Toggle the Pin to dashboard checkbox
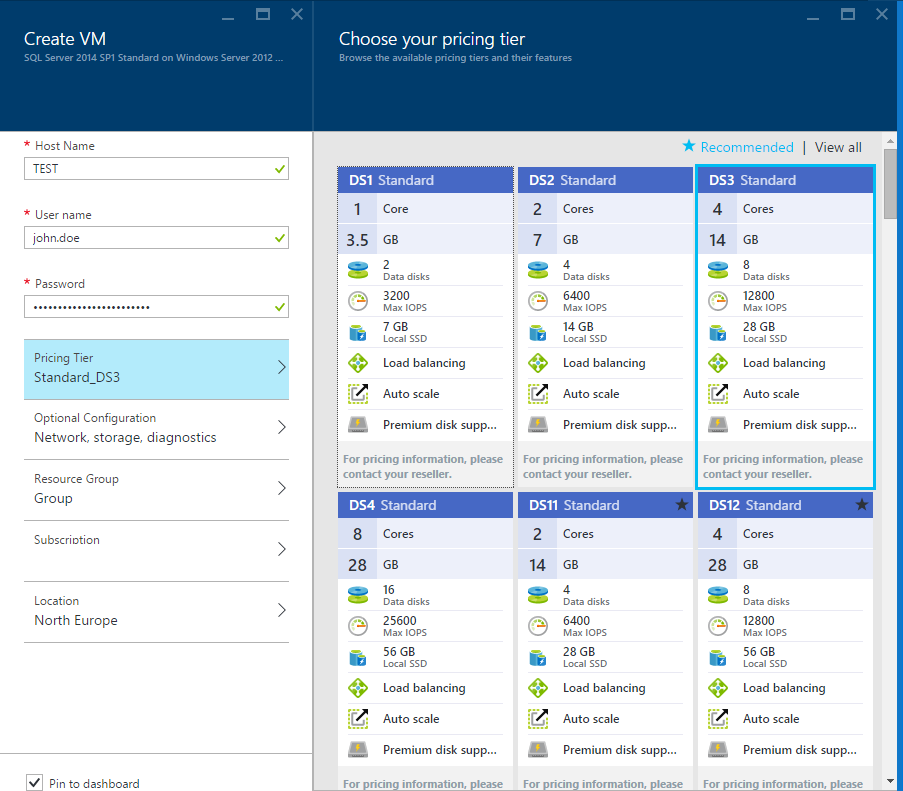903x791 pixels. click(x=35, y=782)
